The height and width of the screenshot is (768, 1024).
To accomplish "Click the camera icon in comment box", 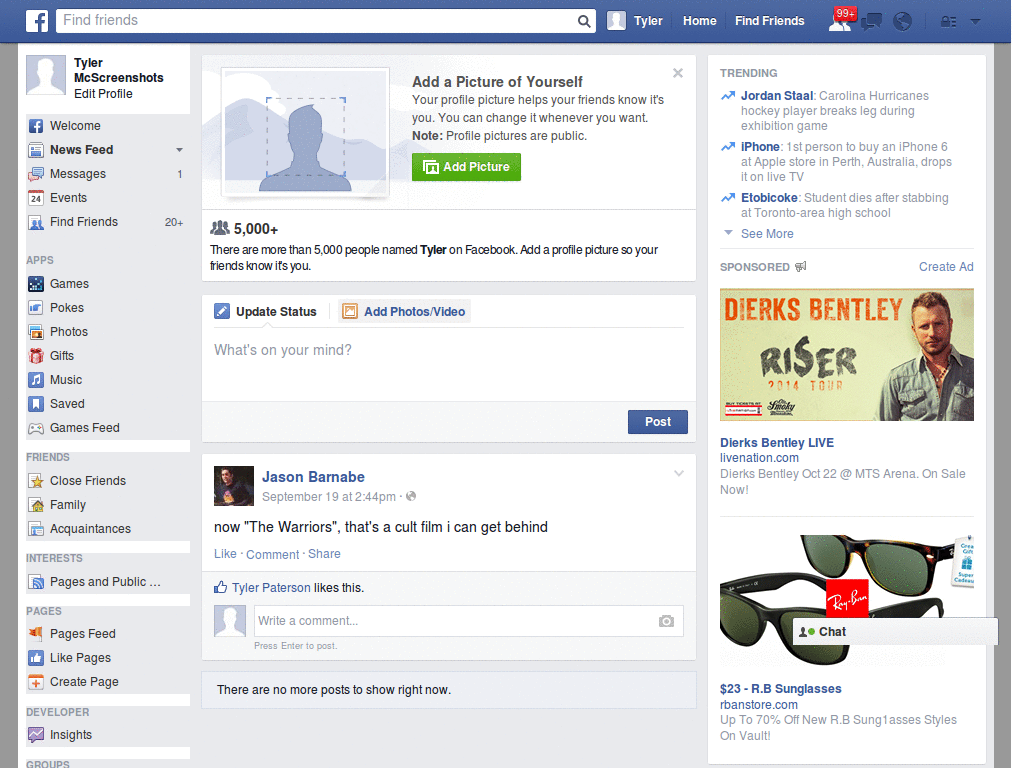I will pos(666,621).
